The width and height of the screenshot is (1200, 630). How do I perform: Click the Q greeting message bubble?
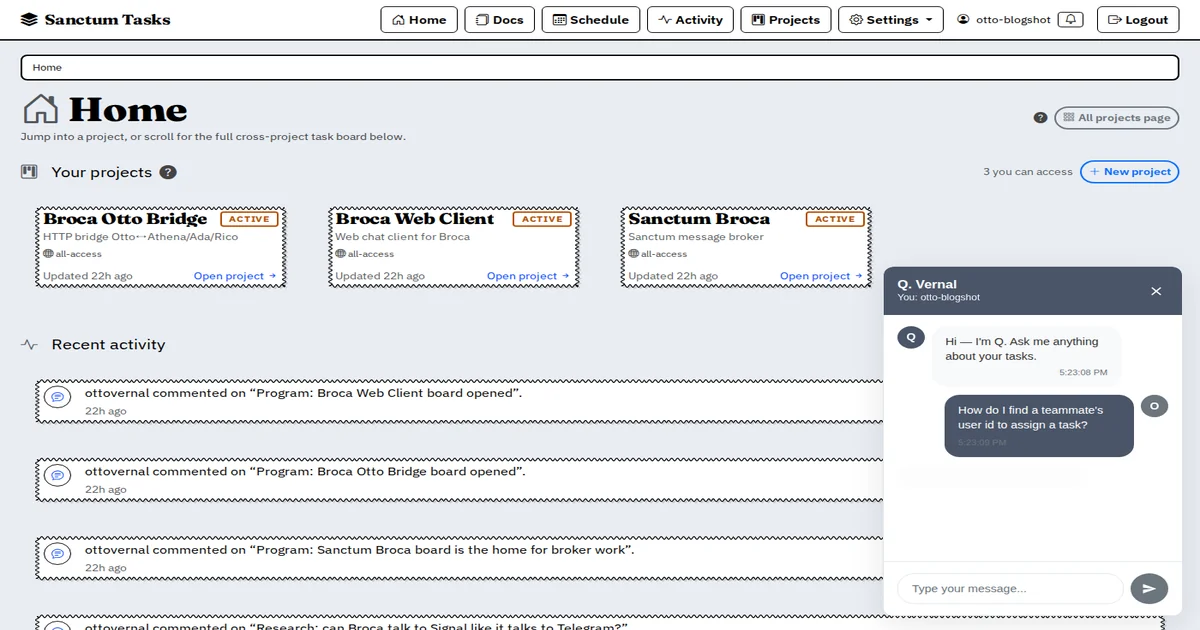point(1026,356)
